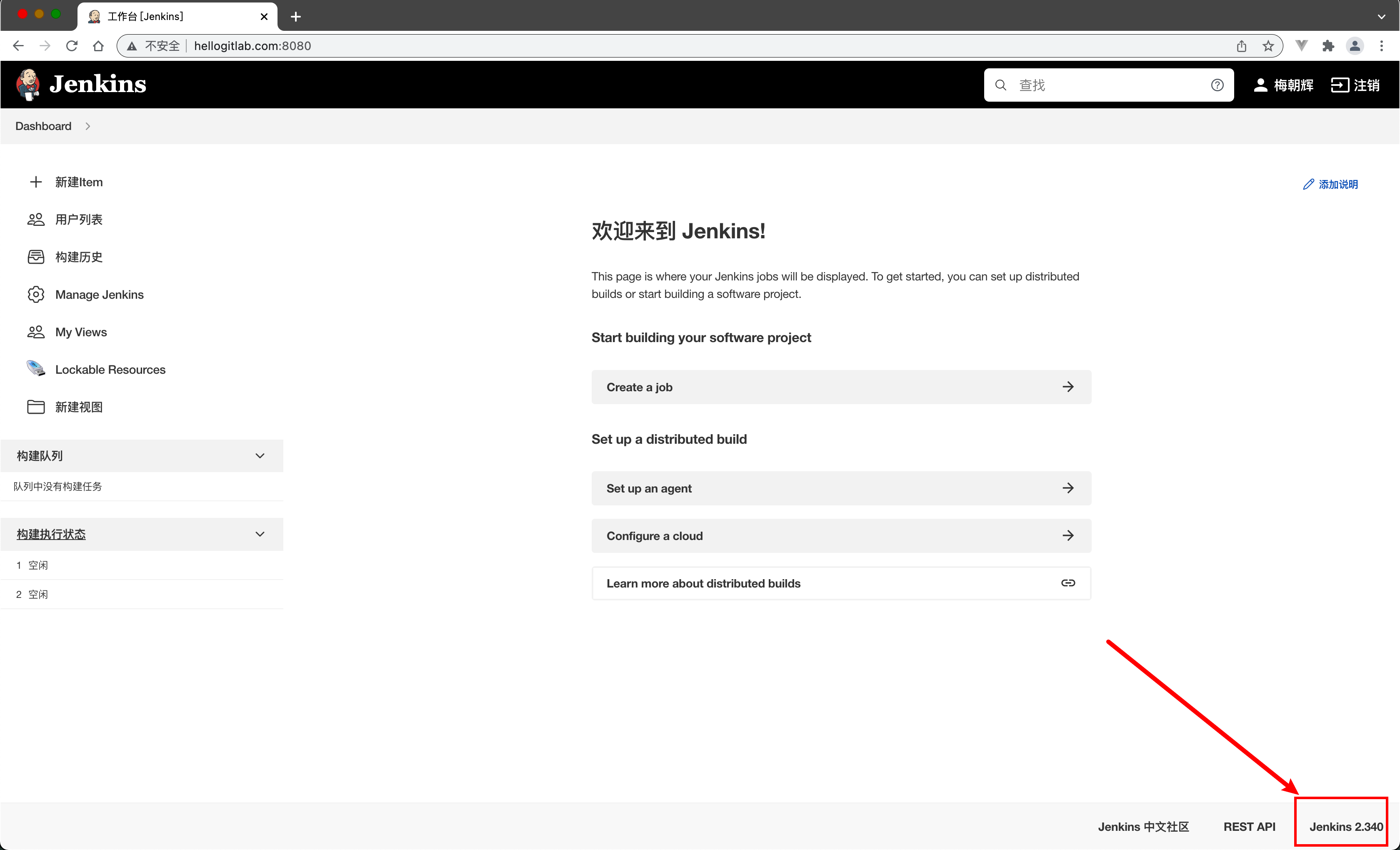Click the arrow on Set up an agent
Image resolution: width=1400 pixels, height=850 pixels.
(x=1067, y=488)
